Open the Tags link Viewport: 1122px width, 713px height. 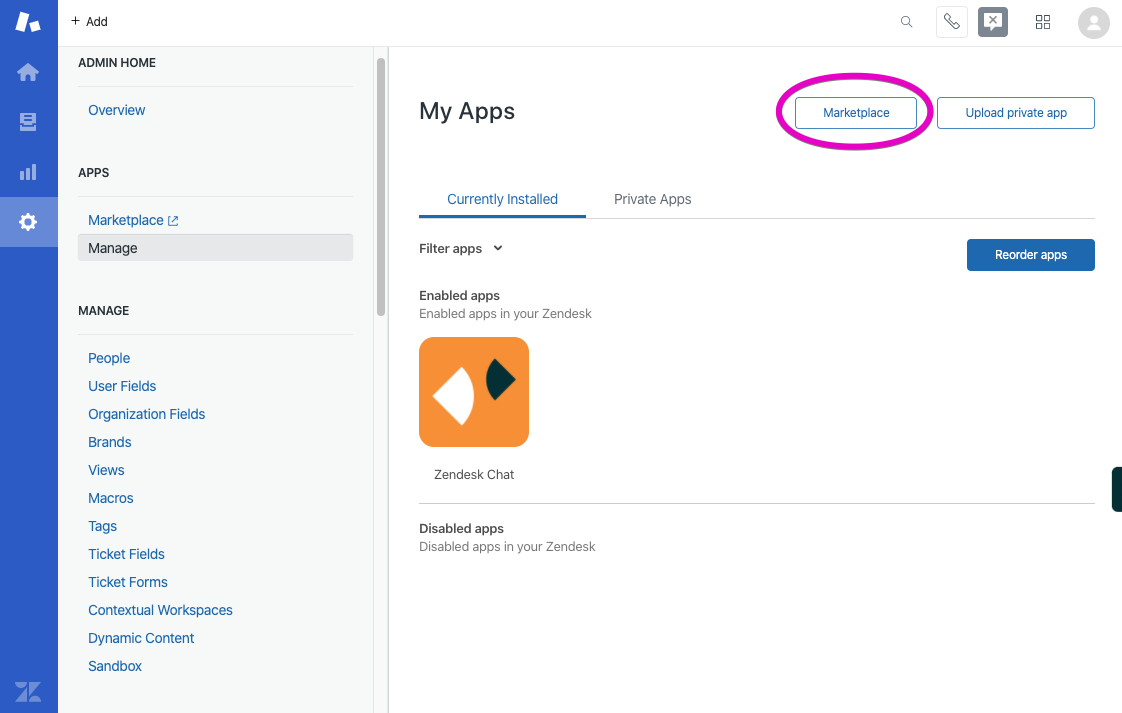(102, 526)
